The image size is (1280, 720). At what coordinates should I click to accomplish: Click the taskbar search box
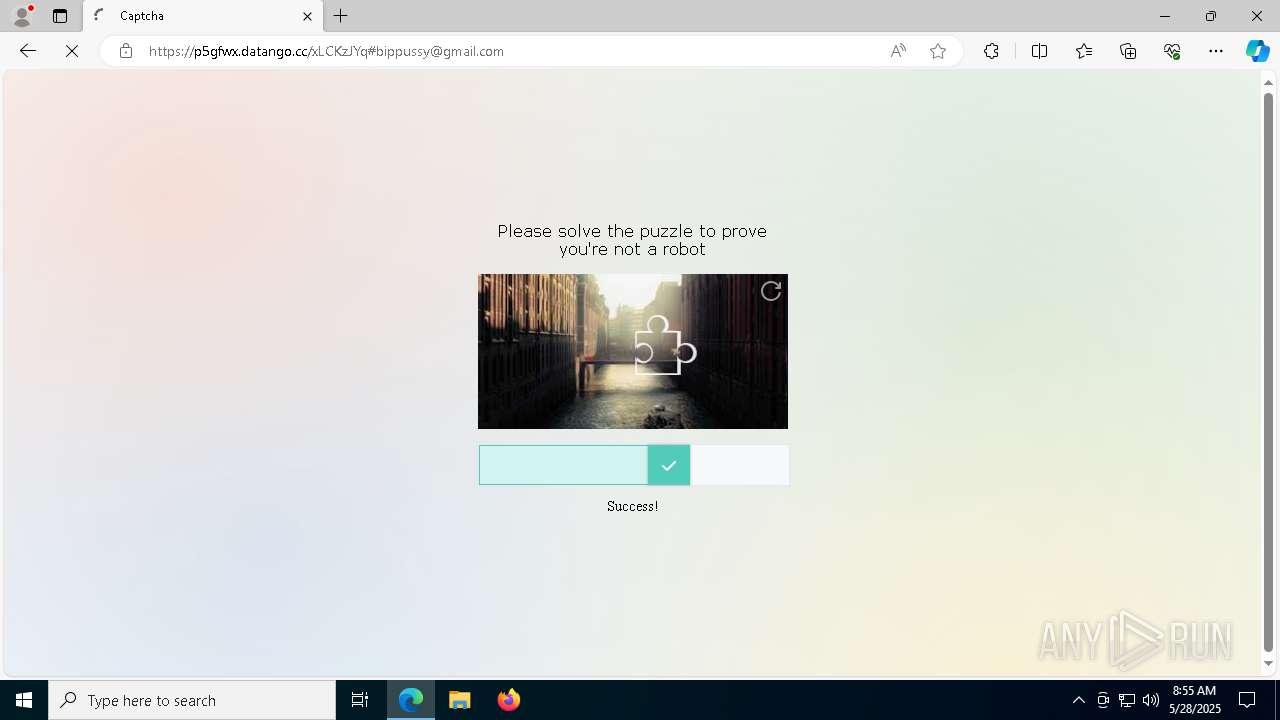192,700
